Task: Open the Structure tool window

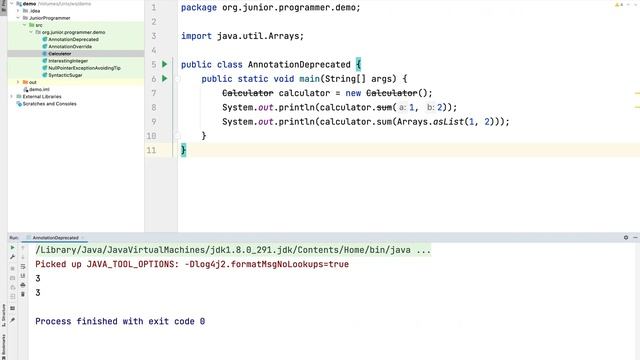Action: 4,315
